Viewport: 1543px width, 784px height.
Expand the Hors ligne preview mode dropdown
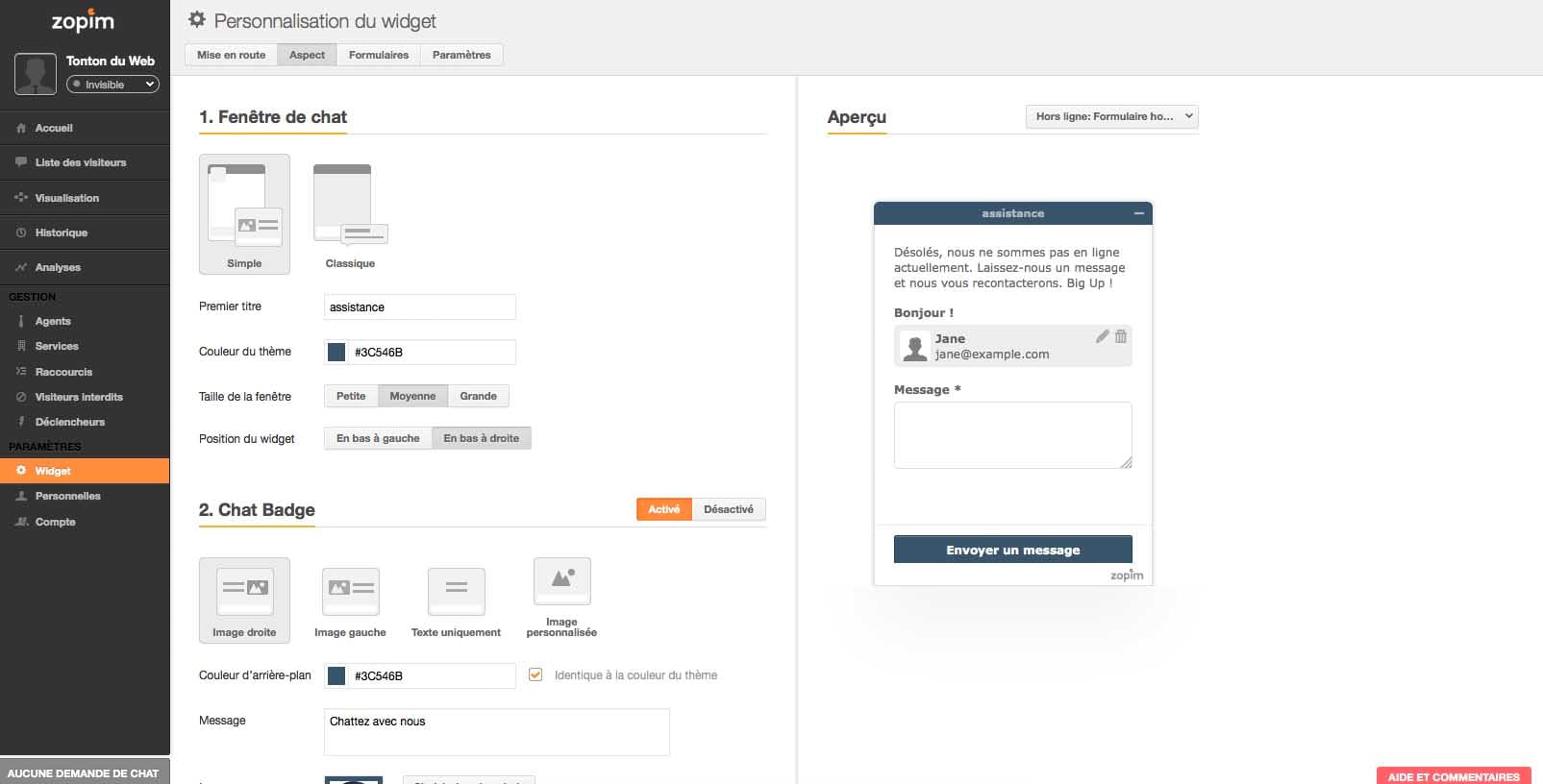[x=1111, y=116]
